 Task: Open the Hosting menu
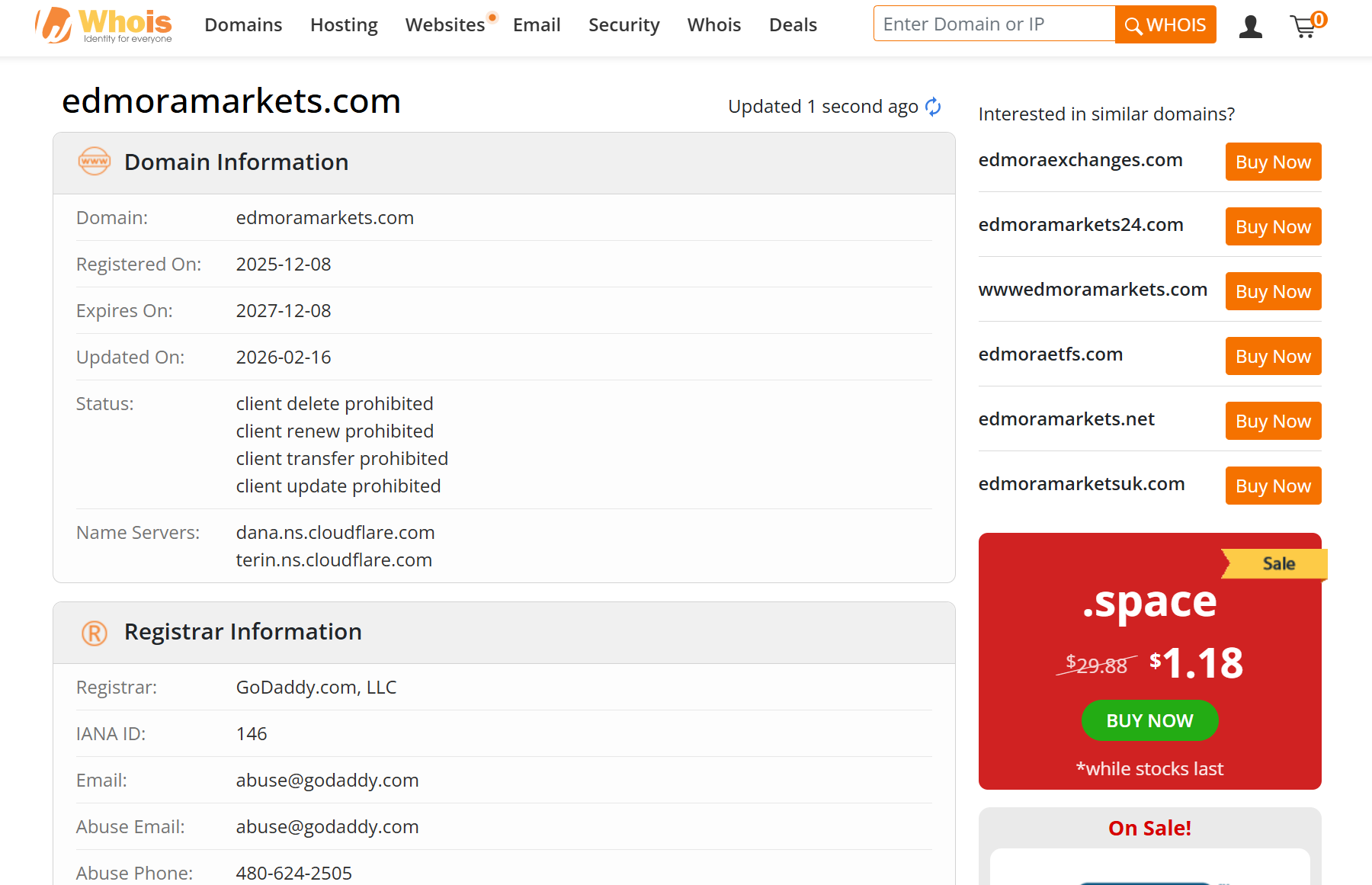click(344, 25)
